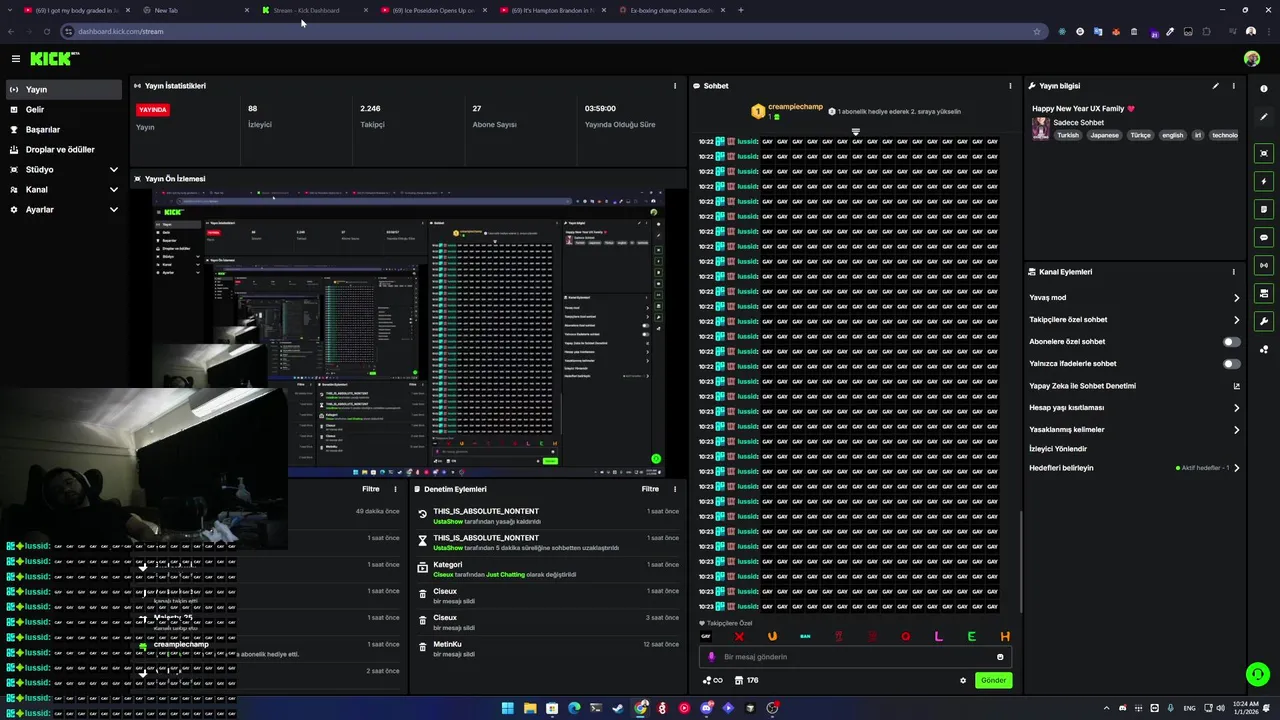
Task: Insert the green E emote
Action: click(972, 636)
